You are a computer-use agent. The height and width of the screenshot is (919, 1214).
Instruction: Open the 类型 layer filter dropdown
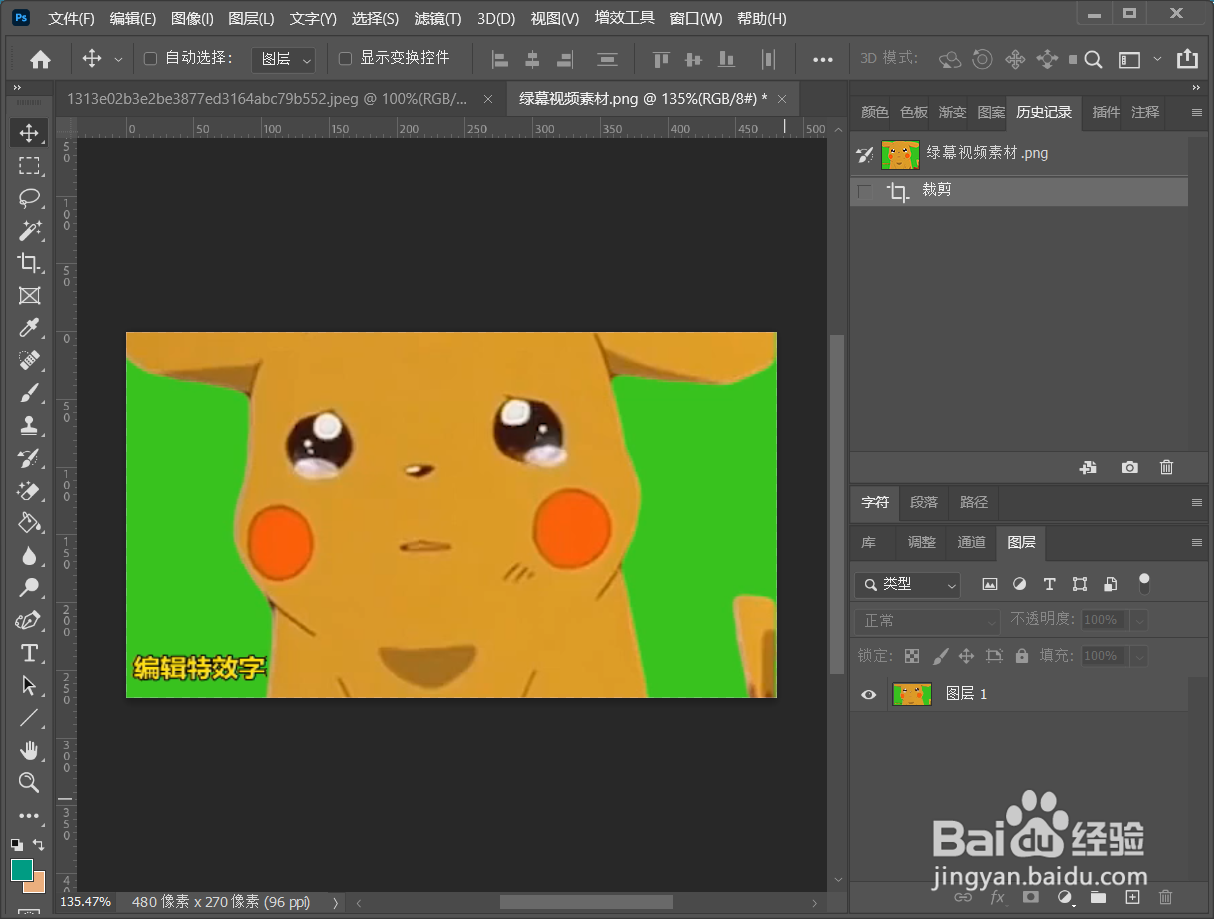[908, 584]
